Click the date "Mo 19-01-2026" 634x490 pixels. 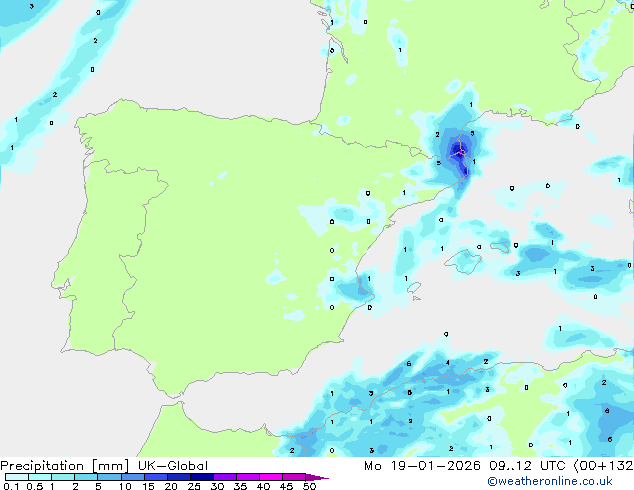(422, 466)
